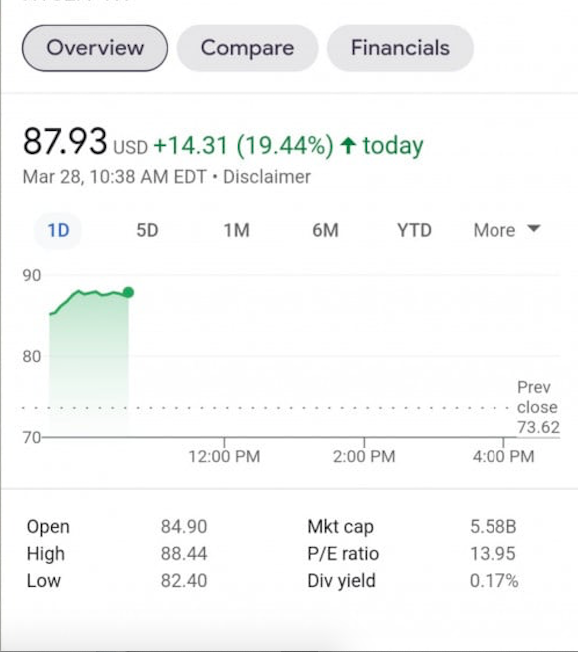
Task: Open the Disclaimer link
Action: [267, 177]
